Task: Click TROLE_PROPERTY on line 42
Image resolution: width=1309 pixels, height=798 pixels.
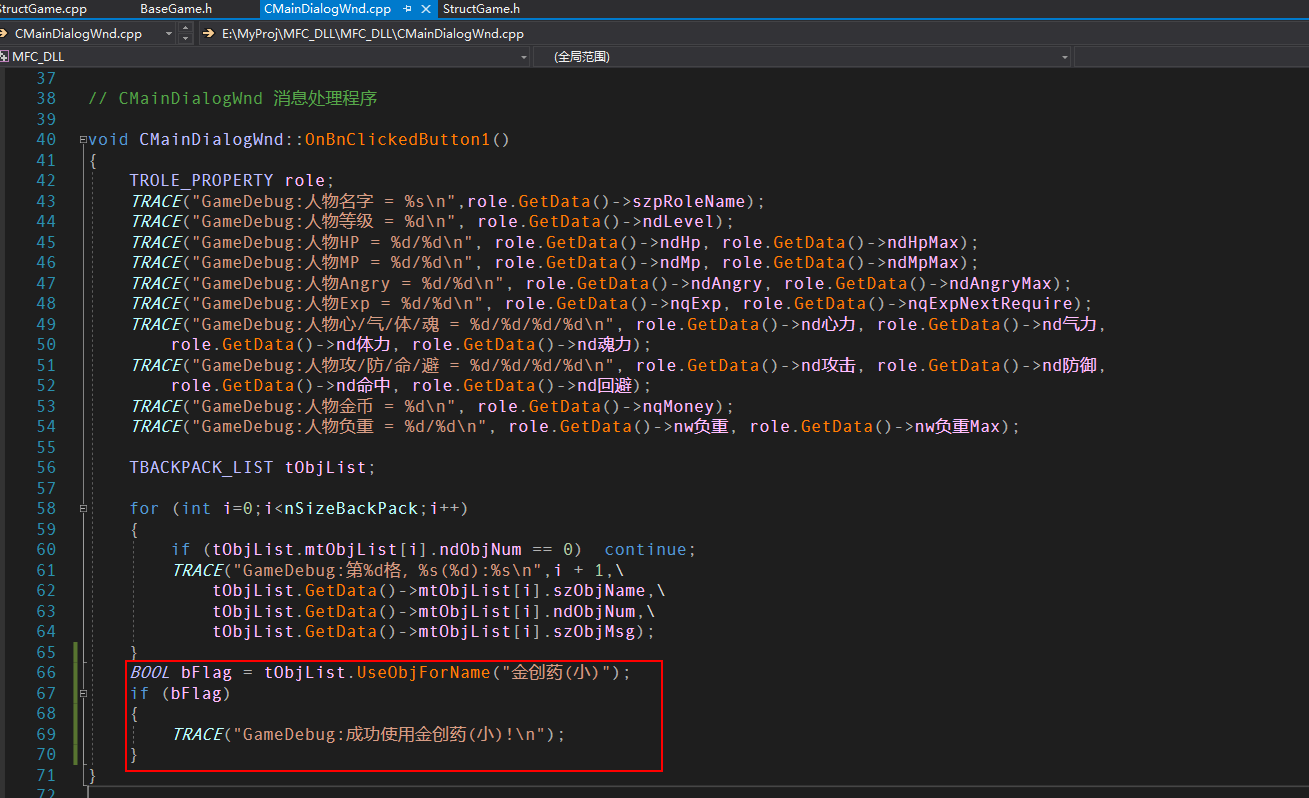Action: coord(201,180)
